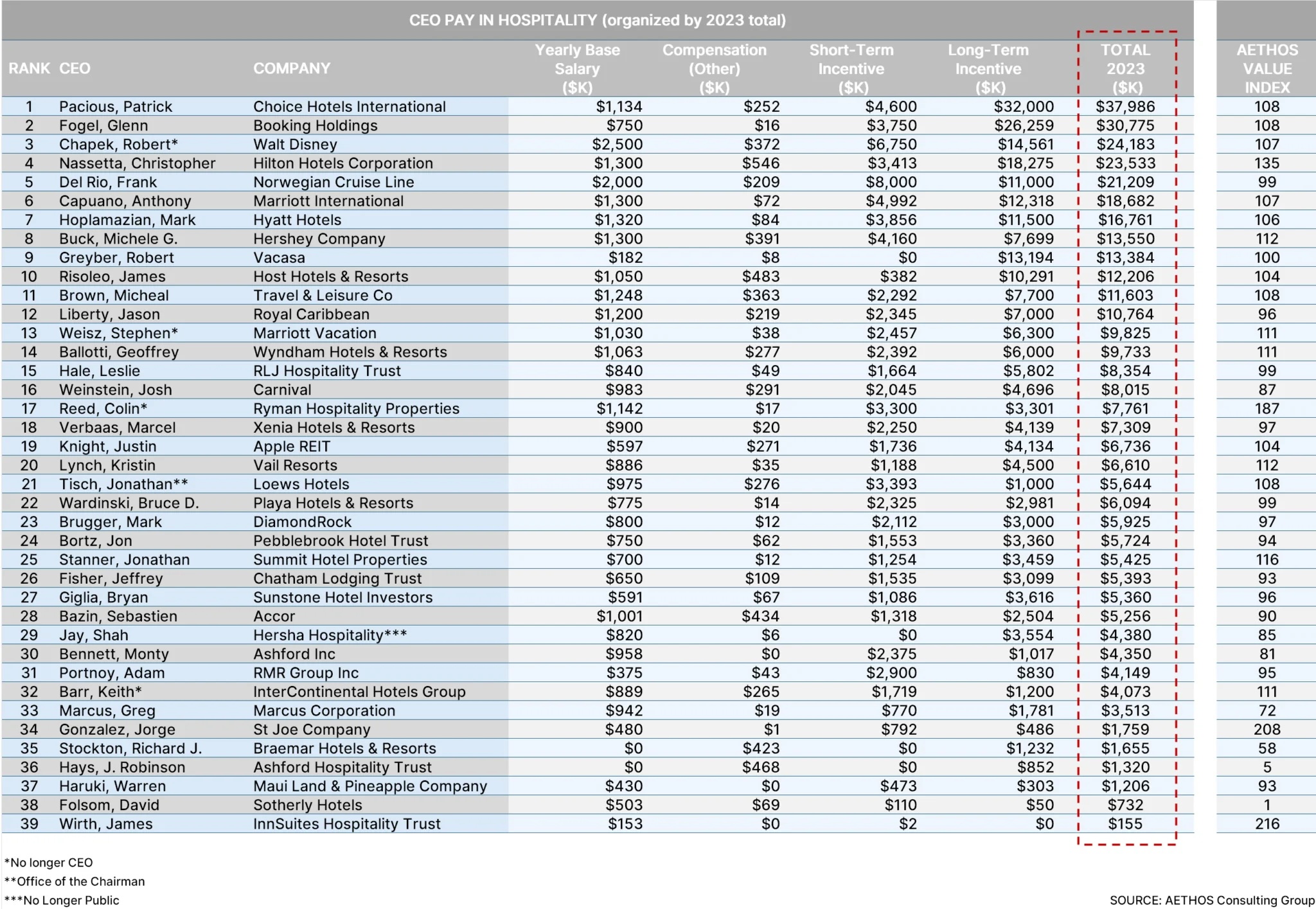Viewport: 1316px width, 909px height.
Task: Click the Marriott International company cell
Action: coord(328,201)
